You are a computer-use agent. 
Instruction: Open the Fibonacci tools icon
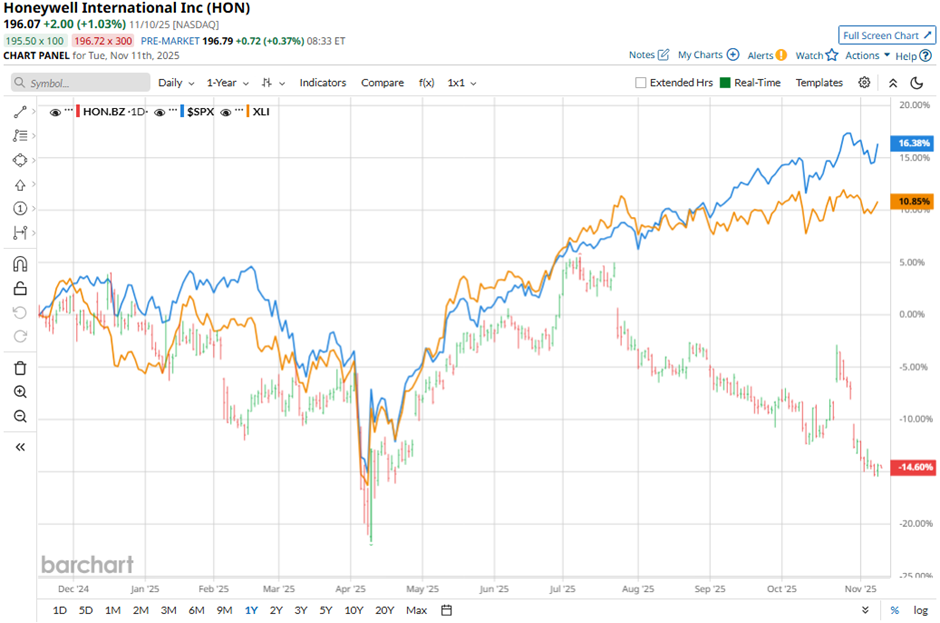coord(20,136)
